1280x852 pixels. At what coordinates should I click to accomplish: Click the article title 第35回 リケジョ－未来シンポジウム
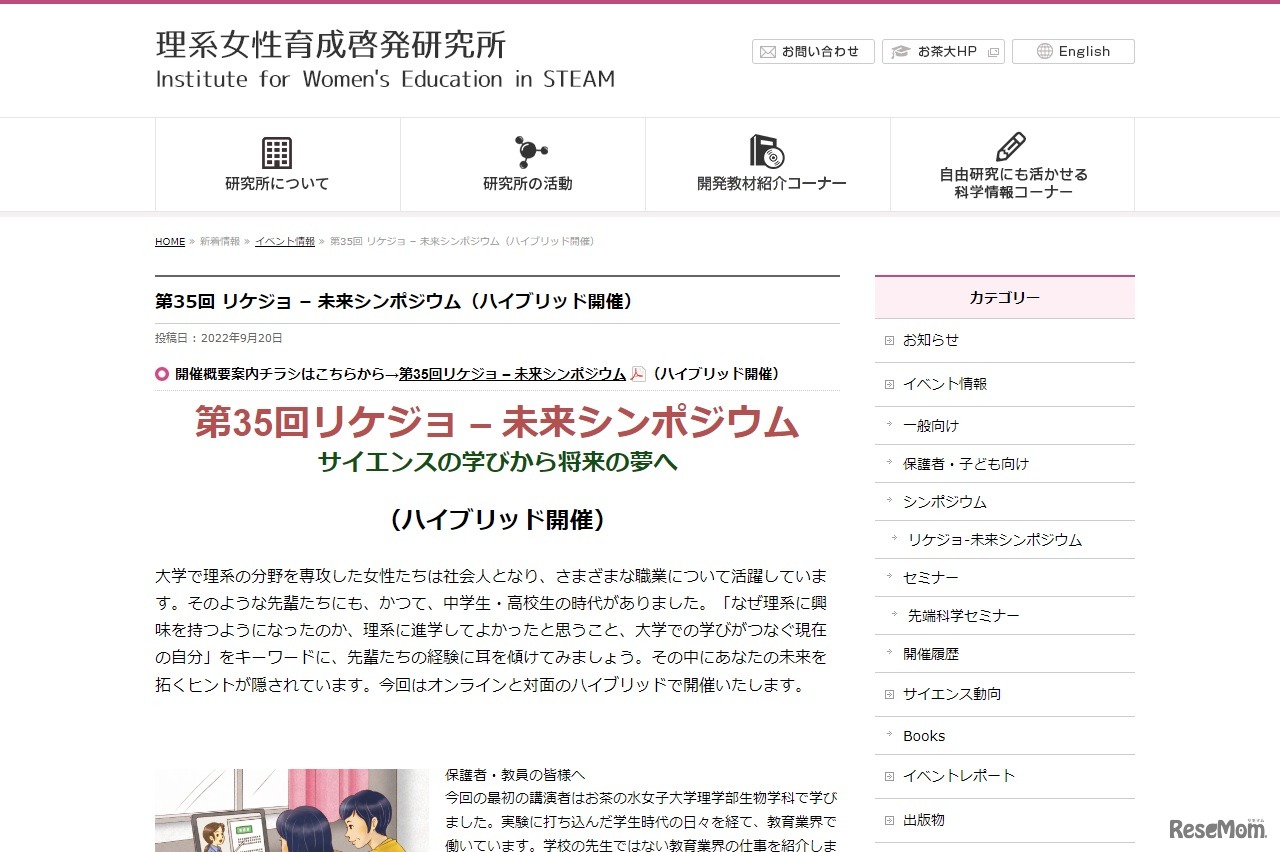pyautogui.click(x=394, y=302)
